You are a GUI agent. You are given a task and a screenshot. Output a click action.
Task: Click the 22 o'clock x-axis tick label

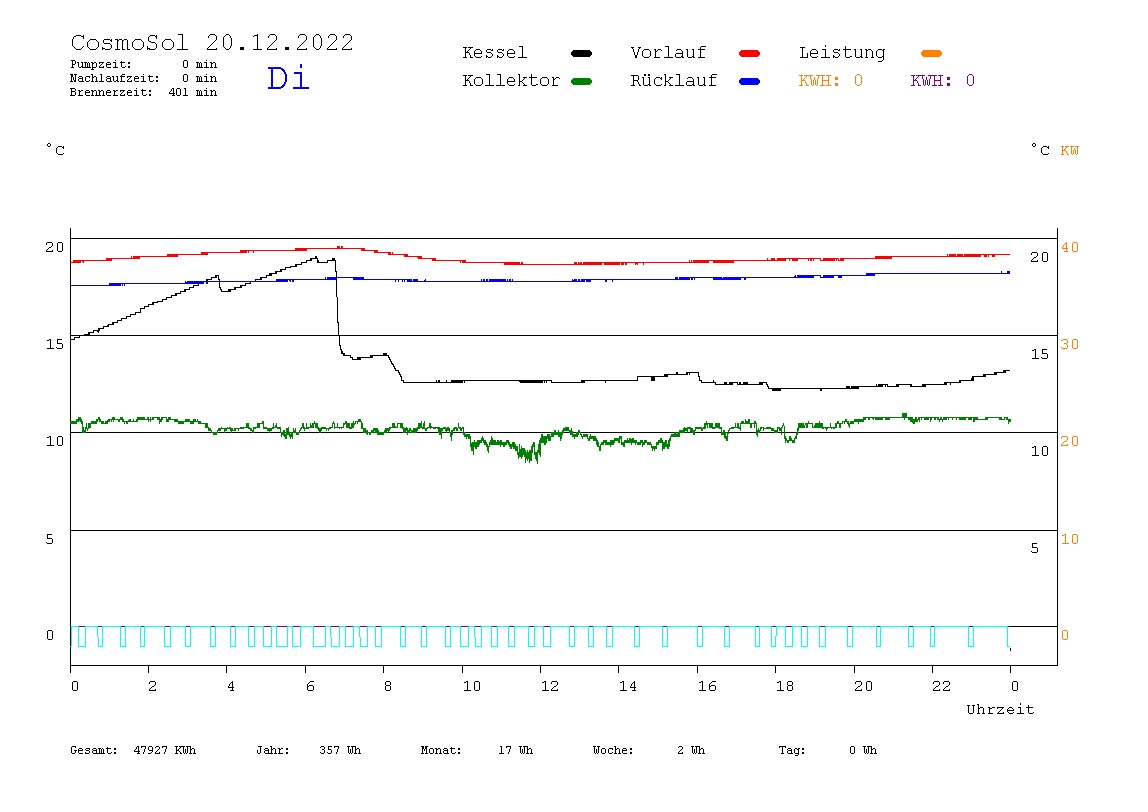941,687
